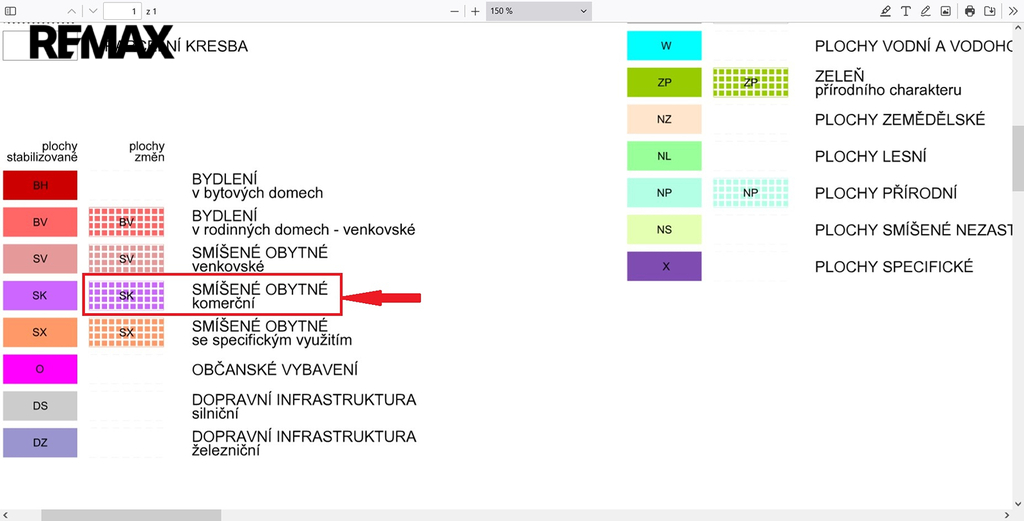The image size is (1024, 521).
Task: Click the cyan W legend swatch
Action: (x=665, y=46)
